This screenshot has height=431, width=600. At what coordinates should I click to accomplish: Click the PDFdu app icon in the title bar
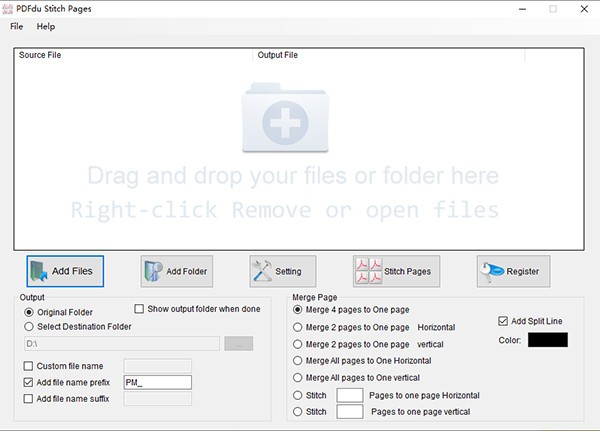point(7,9)
